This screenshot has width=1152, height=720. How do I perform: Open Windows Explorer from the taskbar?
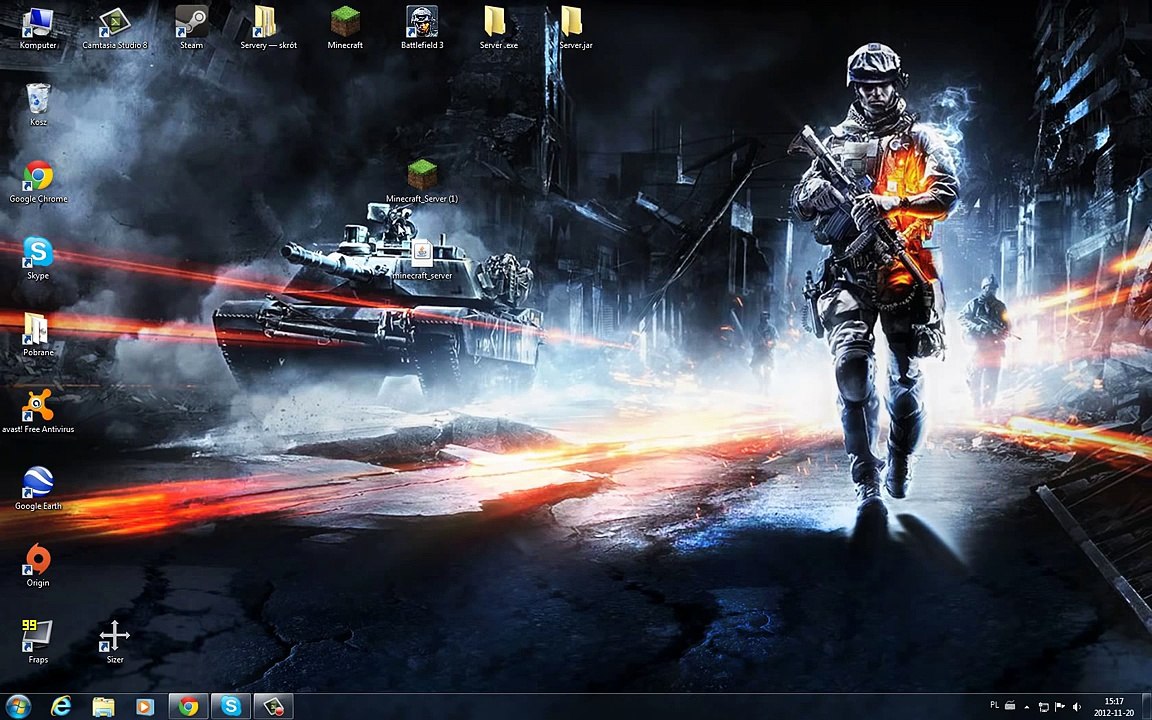[x=104, y=707]
